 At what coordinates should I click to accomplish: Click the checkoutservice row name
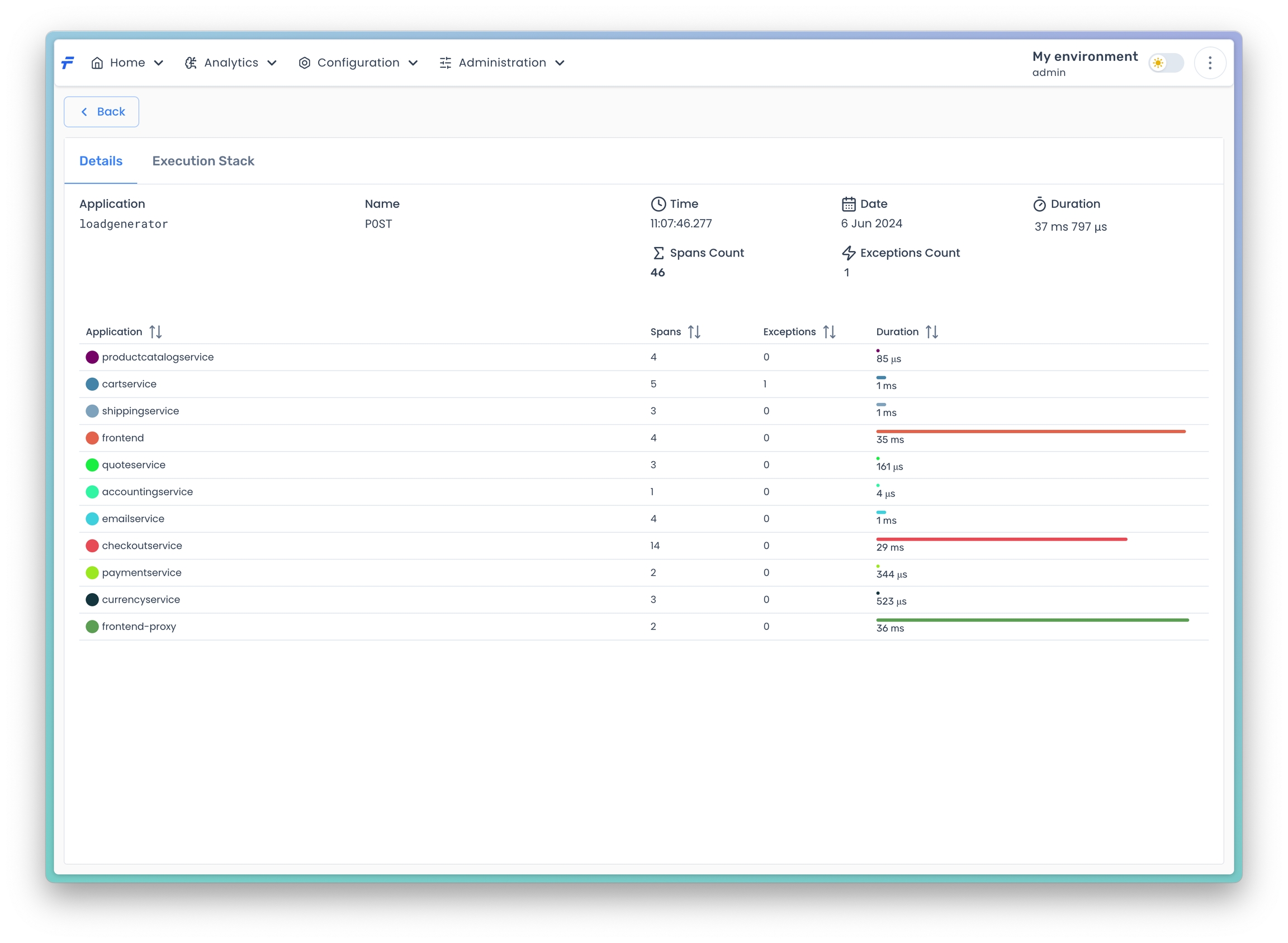click(x=141, y=546)
